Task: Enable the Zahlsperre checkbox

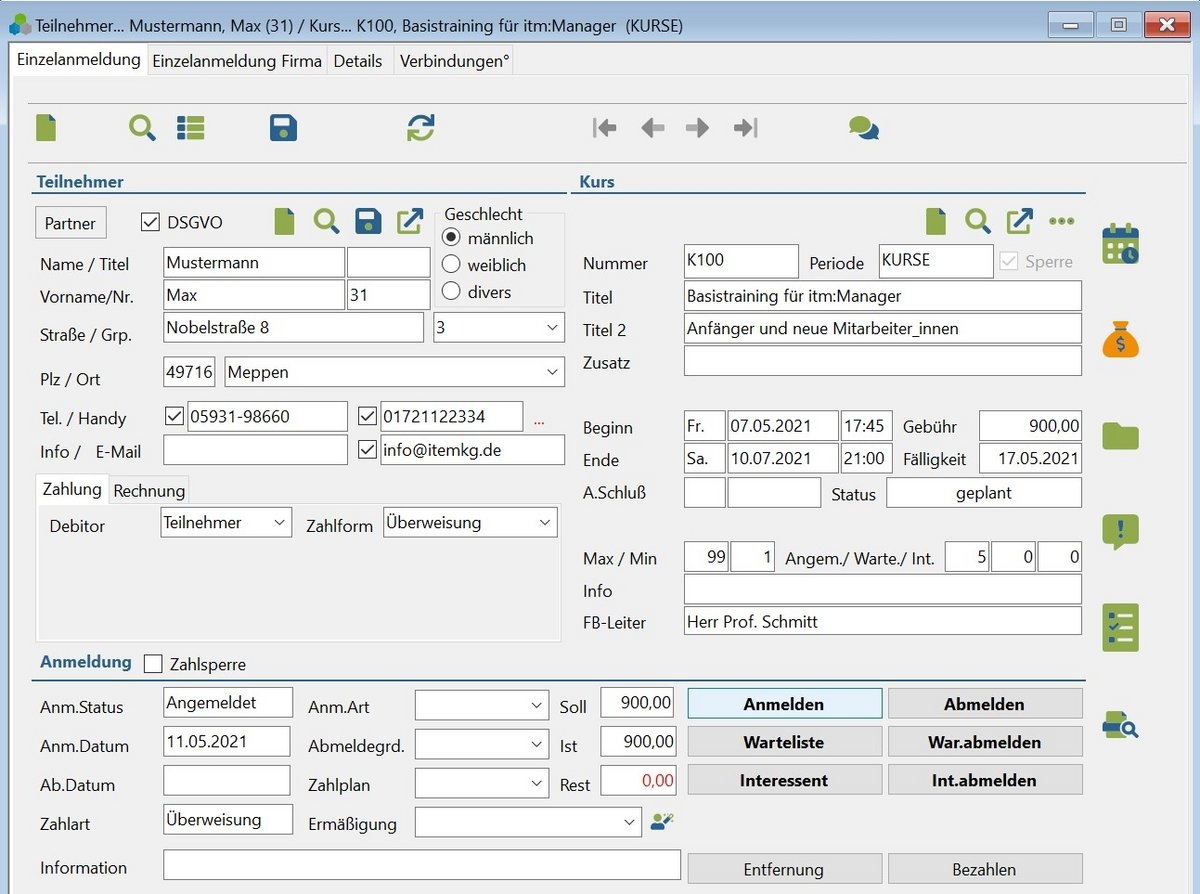Action: tap(153, 664)
